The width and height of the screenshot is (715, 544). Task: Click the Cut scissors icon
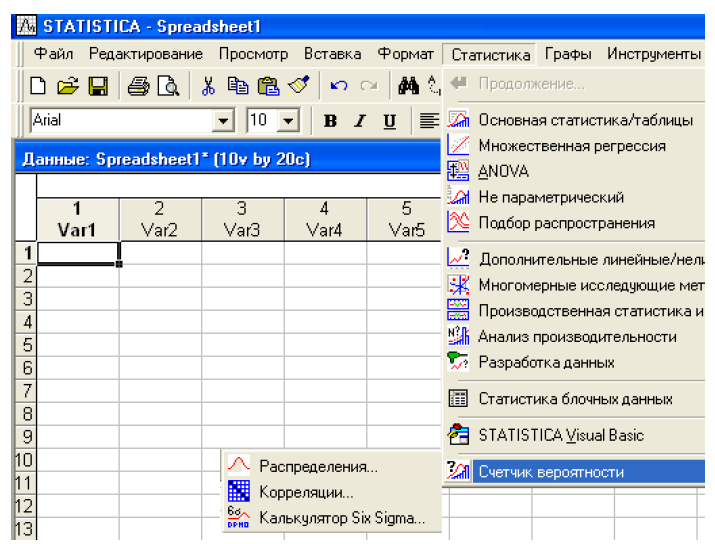tap(208, 85)
